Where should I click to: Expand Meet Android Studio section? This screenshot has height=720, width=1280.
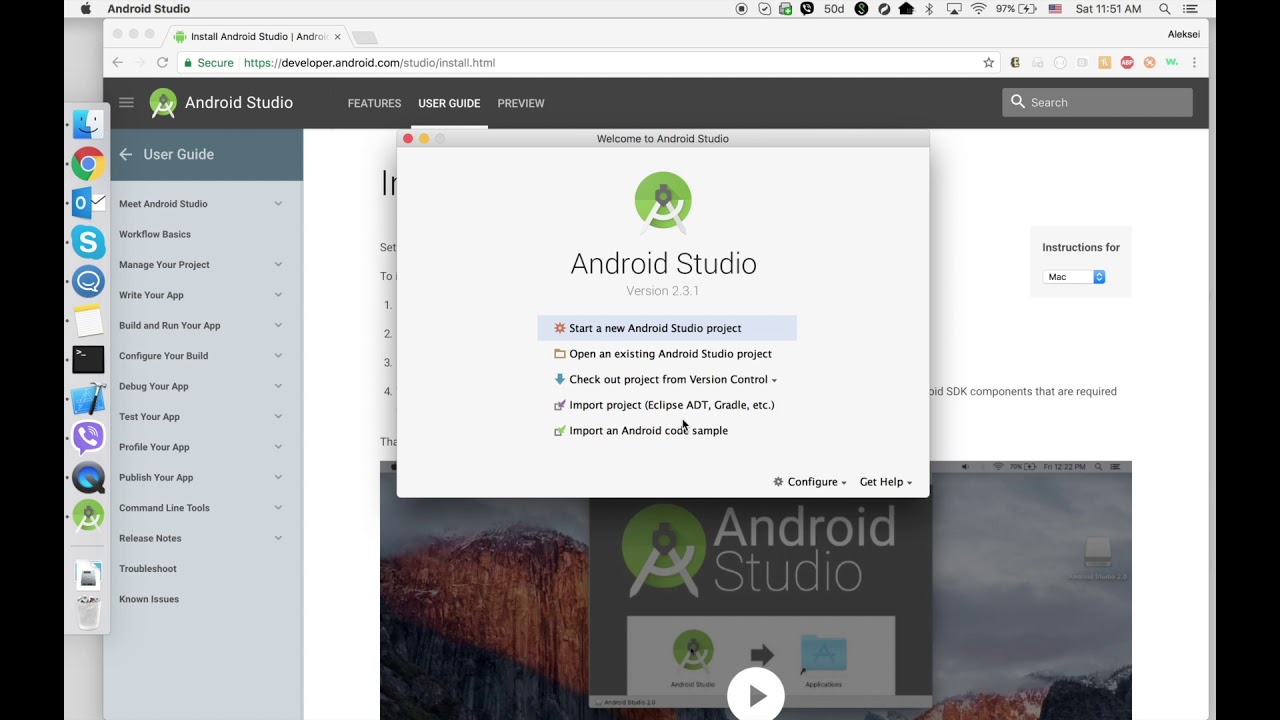pyautogui.click(x=278, y=204)
